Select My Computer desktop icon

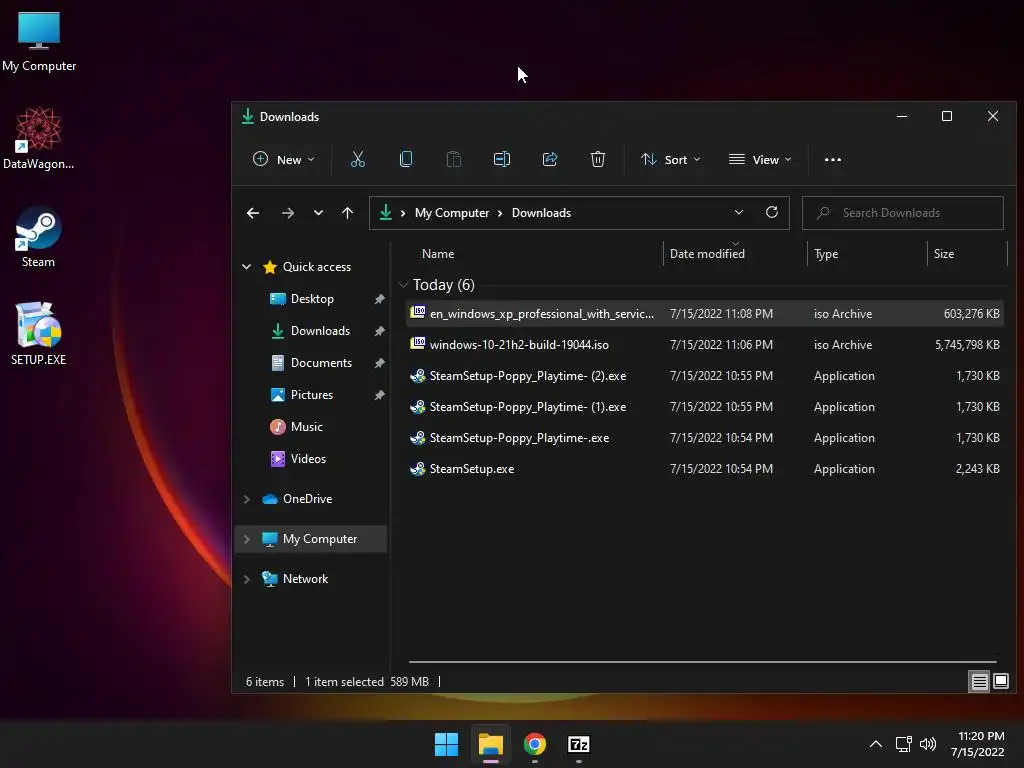(x=39, y=42)
